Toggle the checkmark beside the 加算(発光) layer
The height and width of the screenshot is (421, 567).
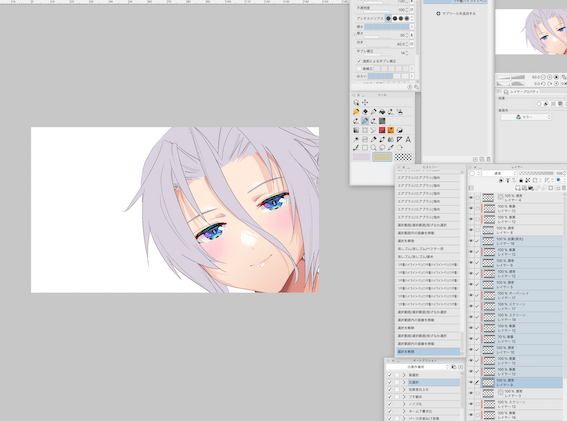(x=477, y=241)
